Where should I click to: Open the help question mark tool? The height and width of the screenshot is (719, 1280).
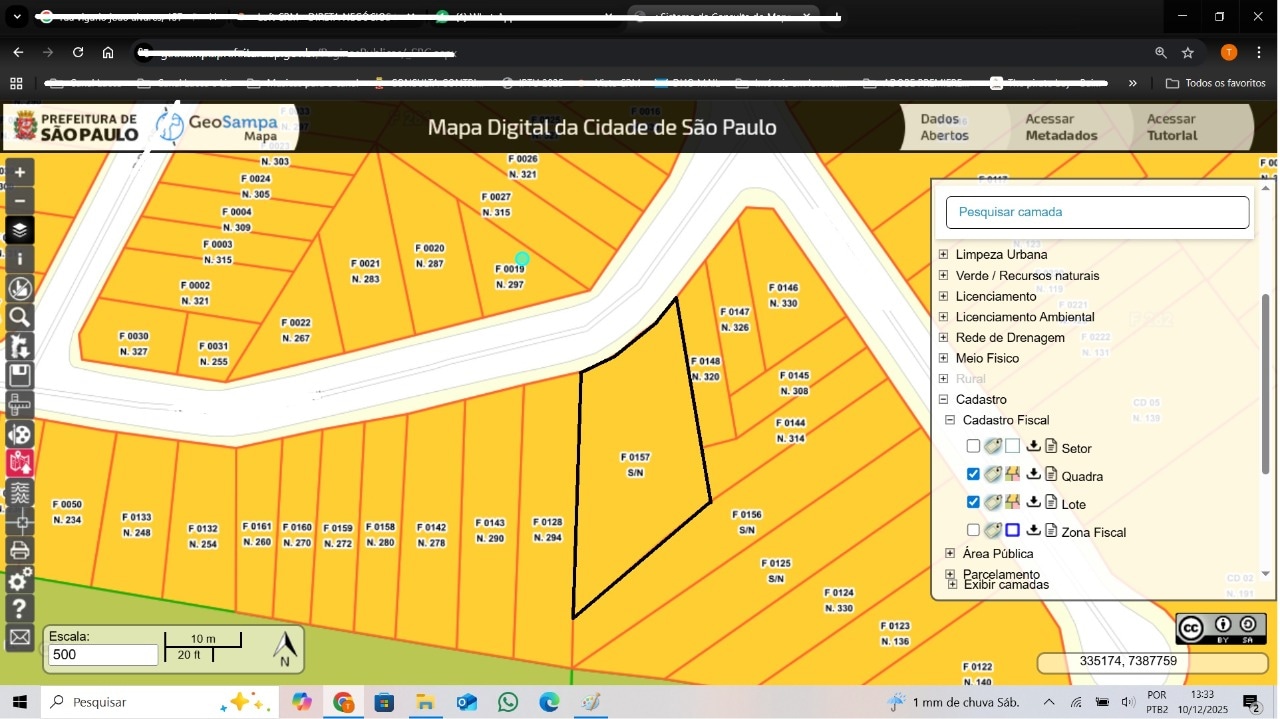[x=20, y=608]
